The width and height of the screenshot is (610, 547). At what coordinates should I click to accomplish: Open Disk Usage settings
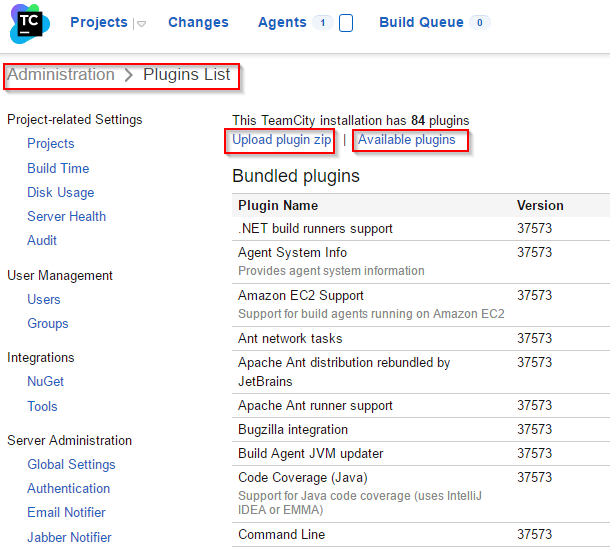point(61,192)
